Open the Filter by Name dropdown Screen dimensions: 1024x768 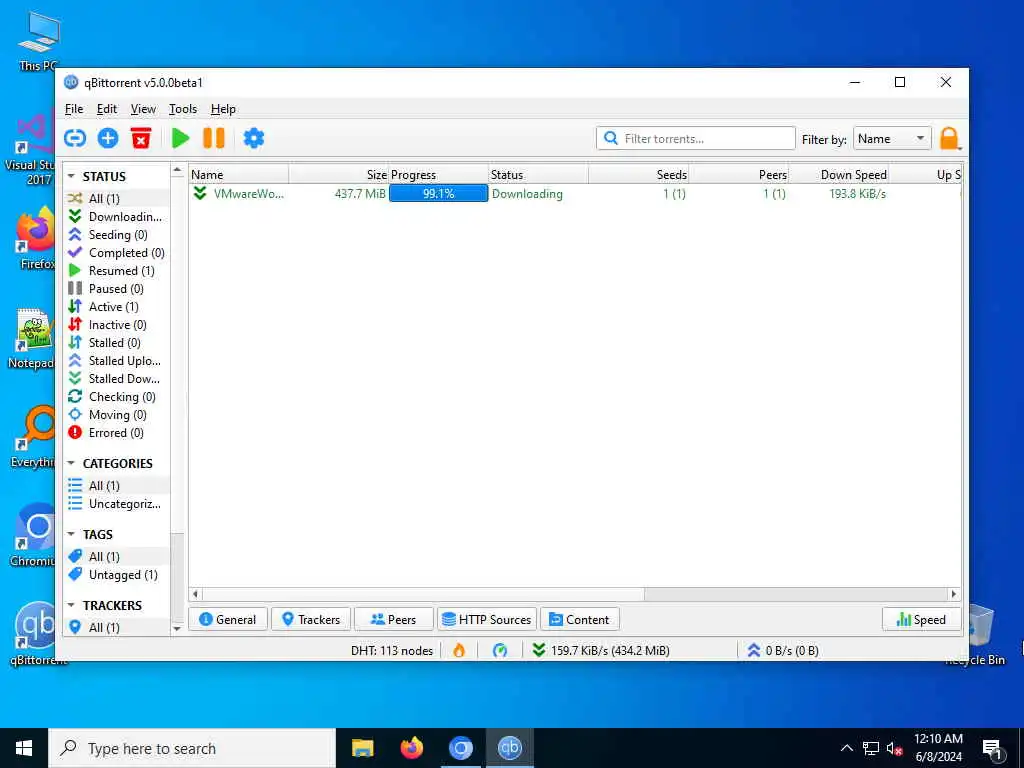pyautogui.click(x=892, y=138)
